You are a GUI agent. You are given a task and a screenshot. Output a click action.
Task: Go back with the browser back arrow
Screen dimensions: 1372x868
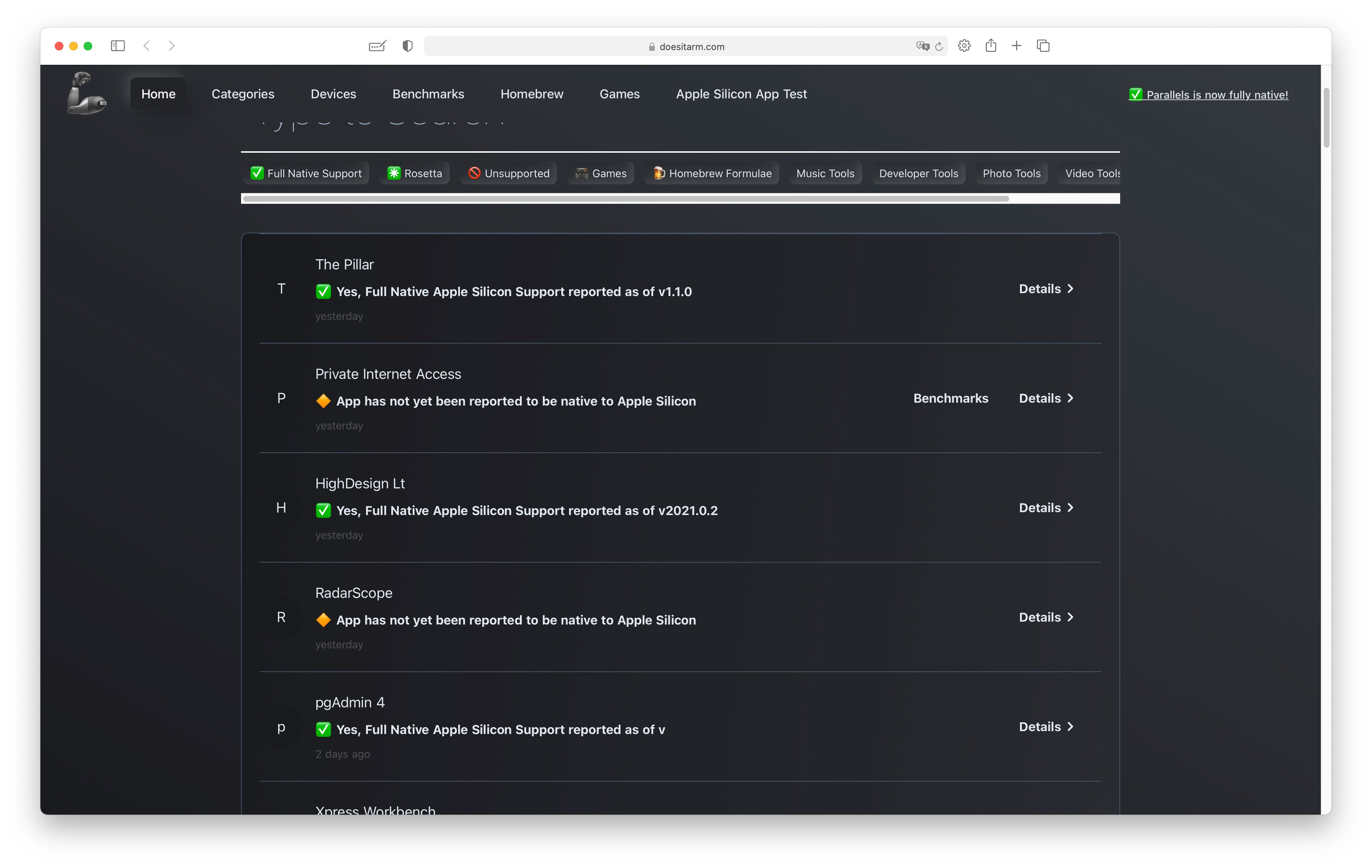coord(146,46)
